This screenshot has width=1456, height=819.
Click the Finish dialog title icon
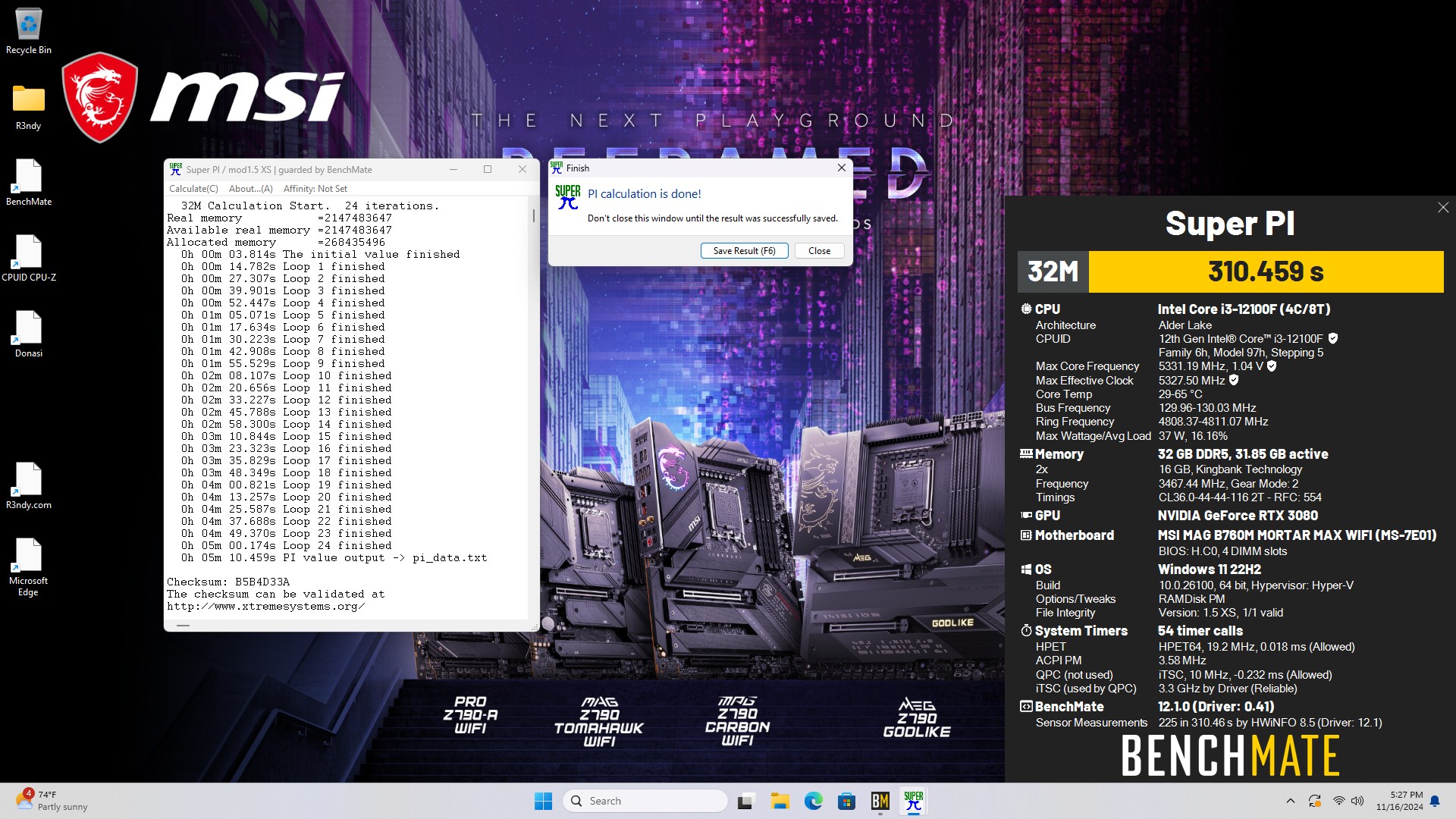pyautogui.click(x=557, y=168)
